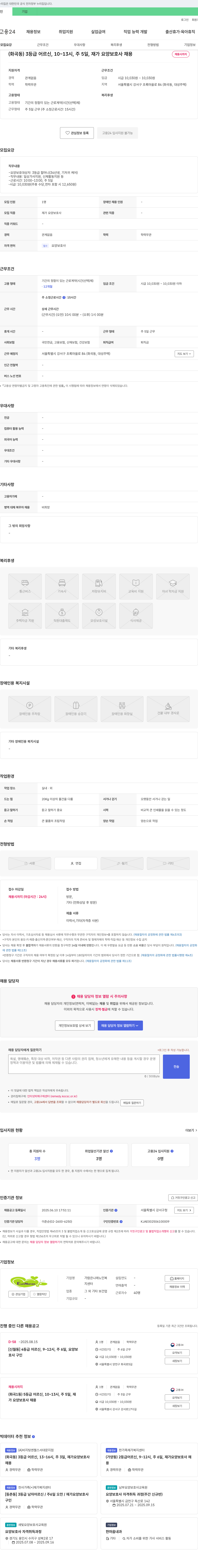198x1568 pixels.
Task: Open the 채용정보 main menu
Action: coord(33,32)
